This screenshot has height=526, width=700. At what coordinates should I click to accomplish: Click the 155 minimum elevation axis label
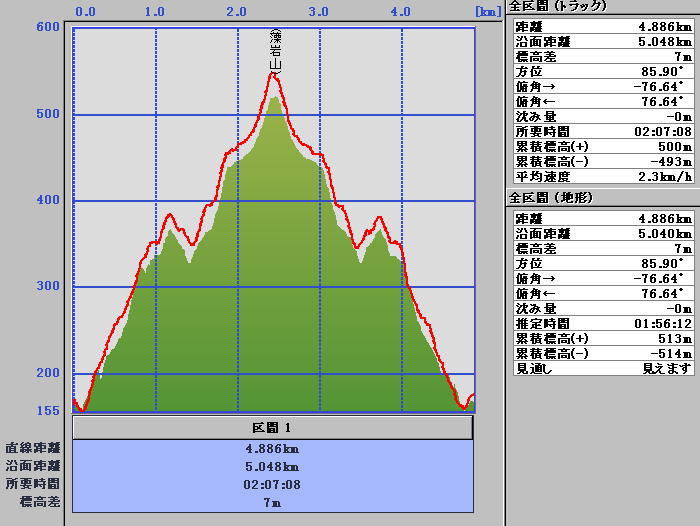coord(46,410)
